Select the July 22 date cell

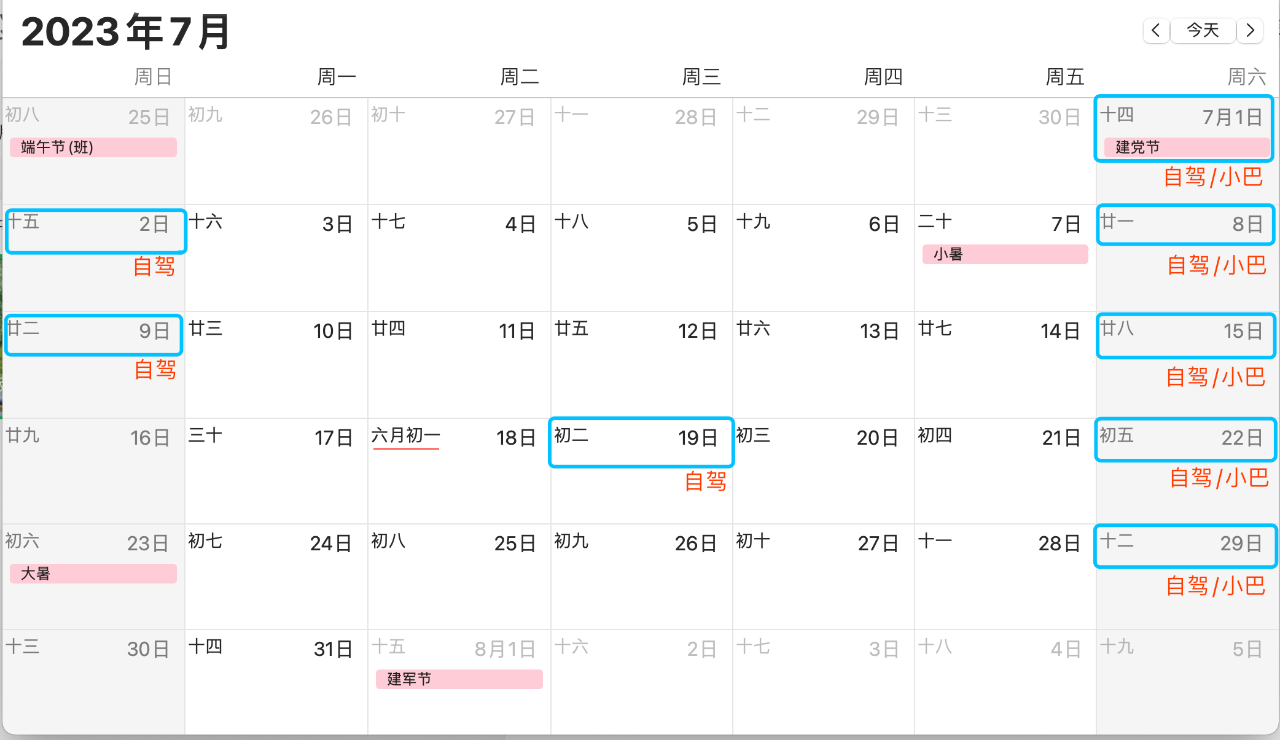tap(1187, 470)
